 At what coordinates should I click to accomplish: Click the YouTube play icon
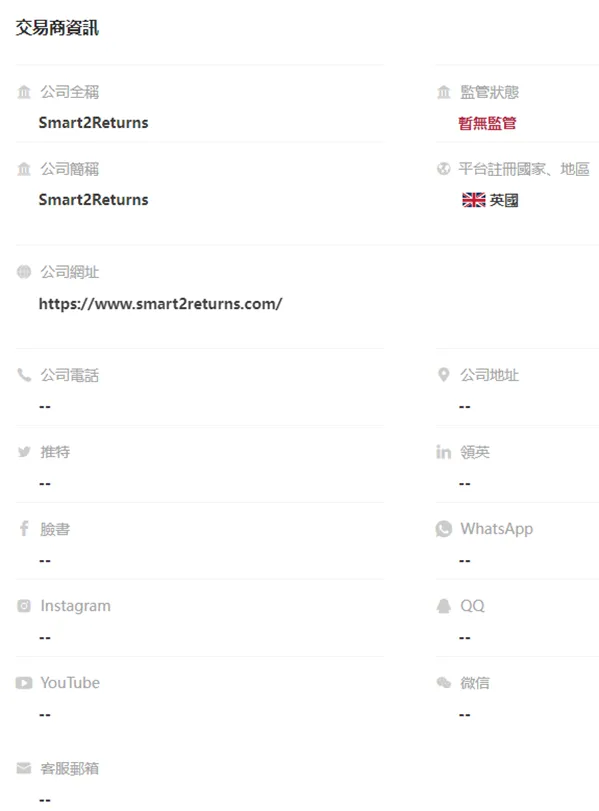24,683
